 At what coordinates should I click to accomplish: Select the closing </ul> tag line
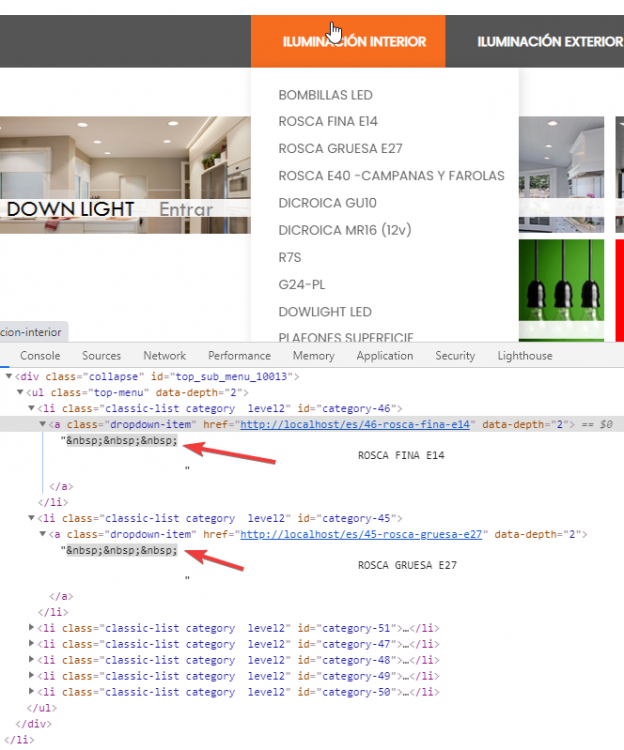tap(42, 708)
